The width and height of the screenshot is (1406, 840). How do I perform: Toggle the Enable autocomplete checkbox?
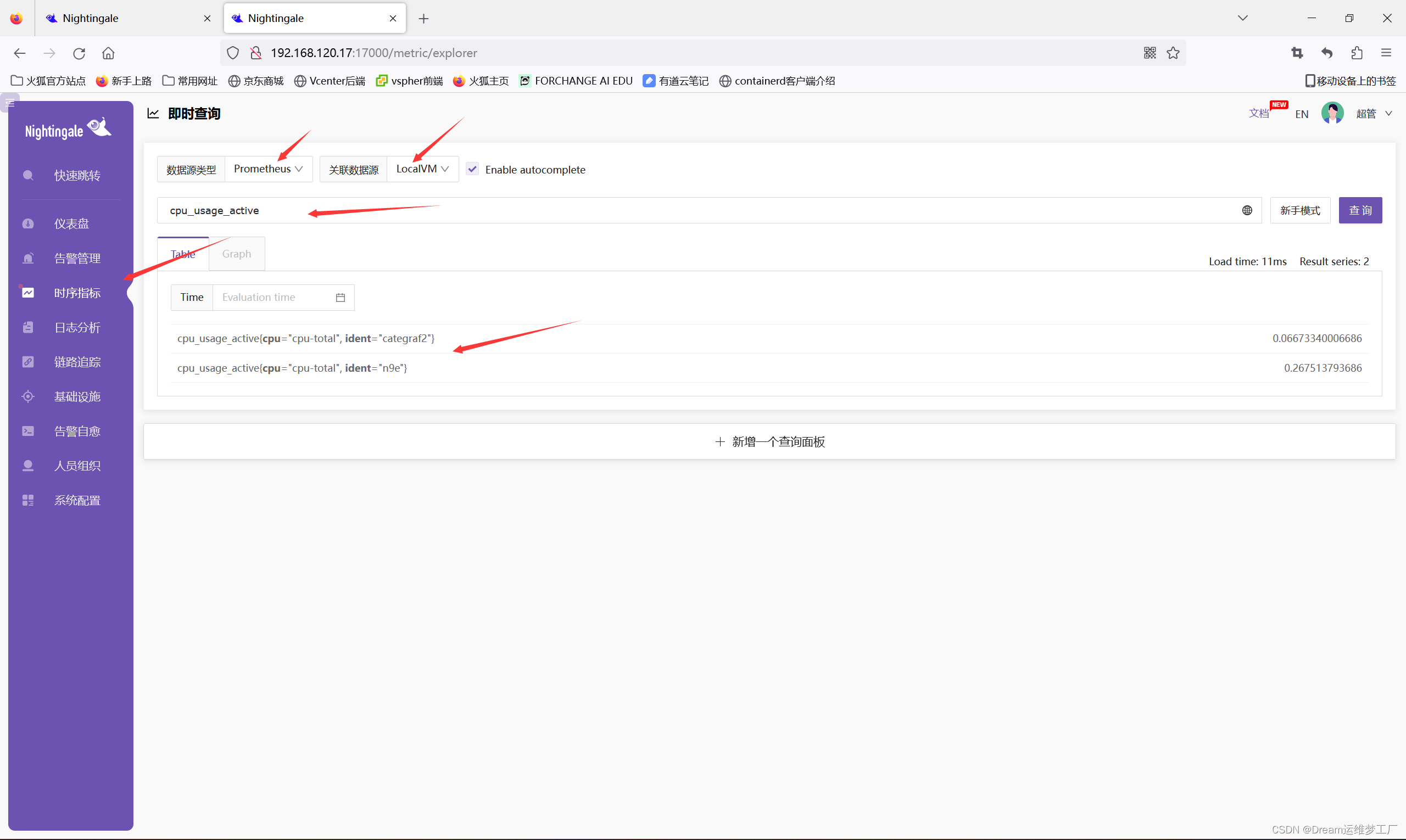coord(472,169)
